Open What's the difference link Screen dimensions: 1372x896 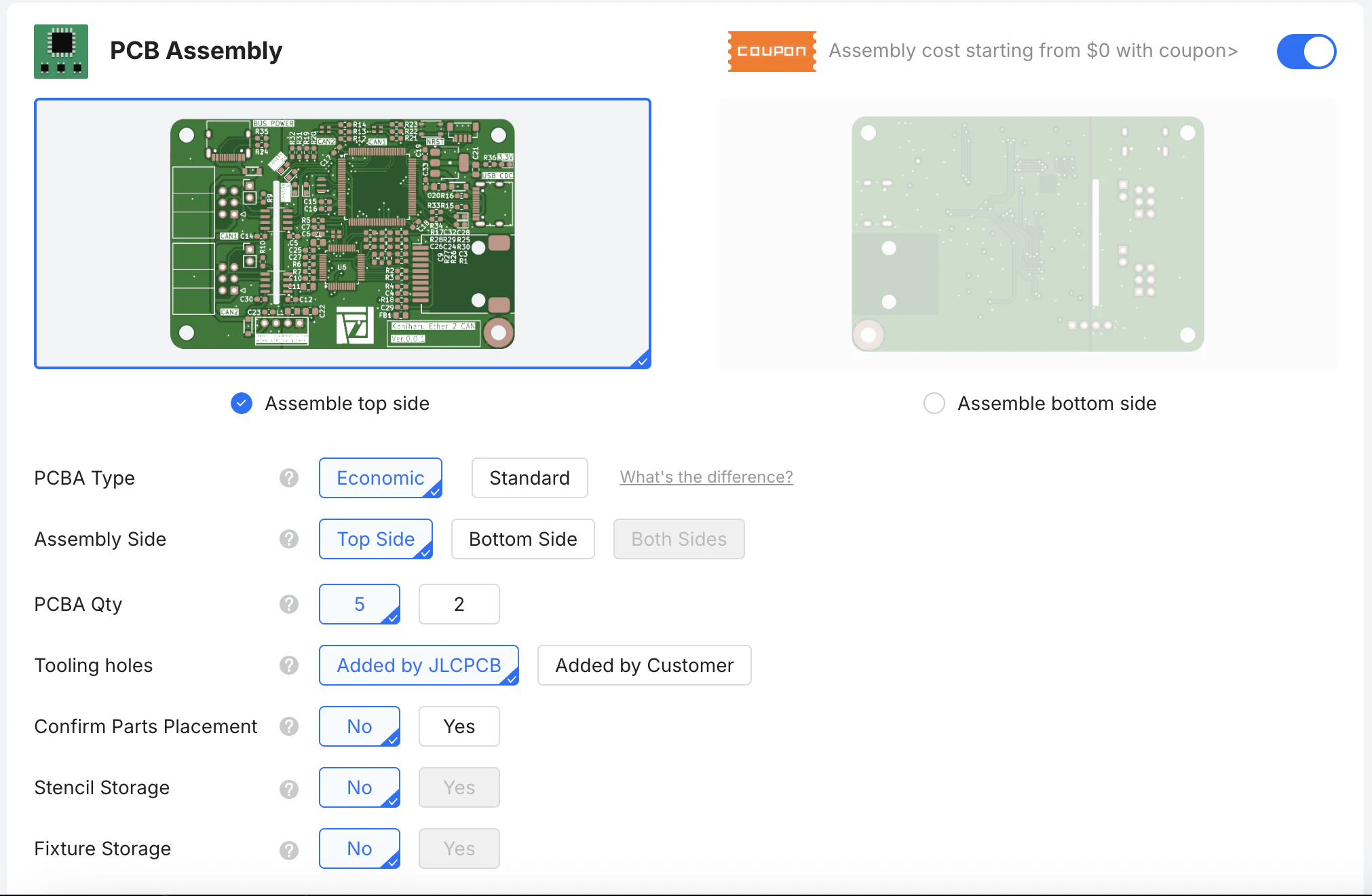click(706, 477)
